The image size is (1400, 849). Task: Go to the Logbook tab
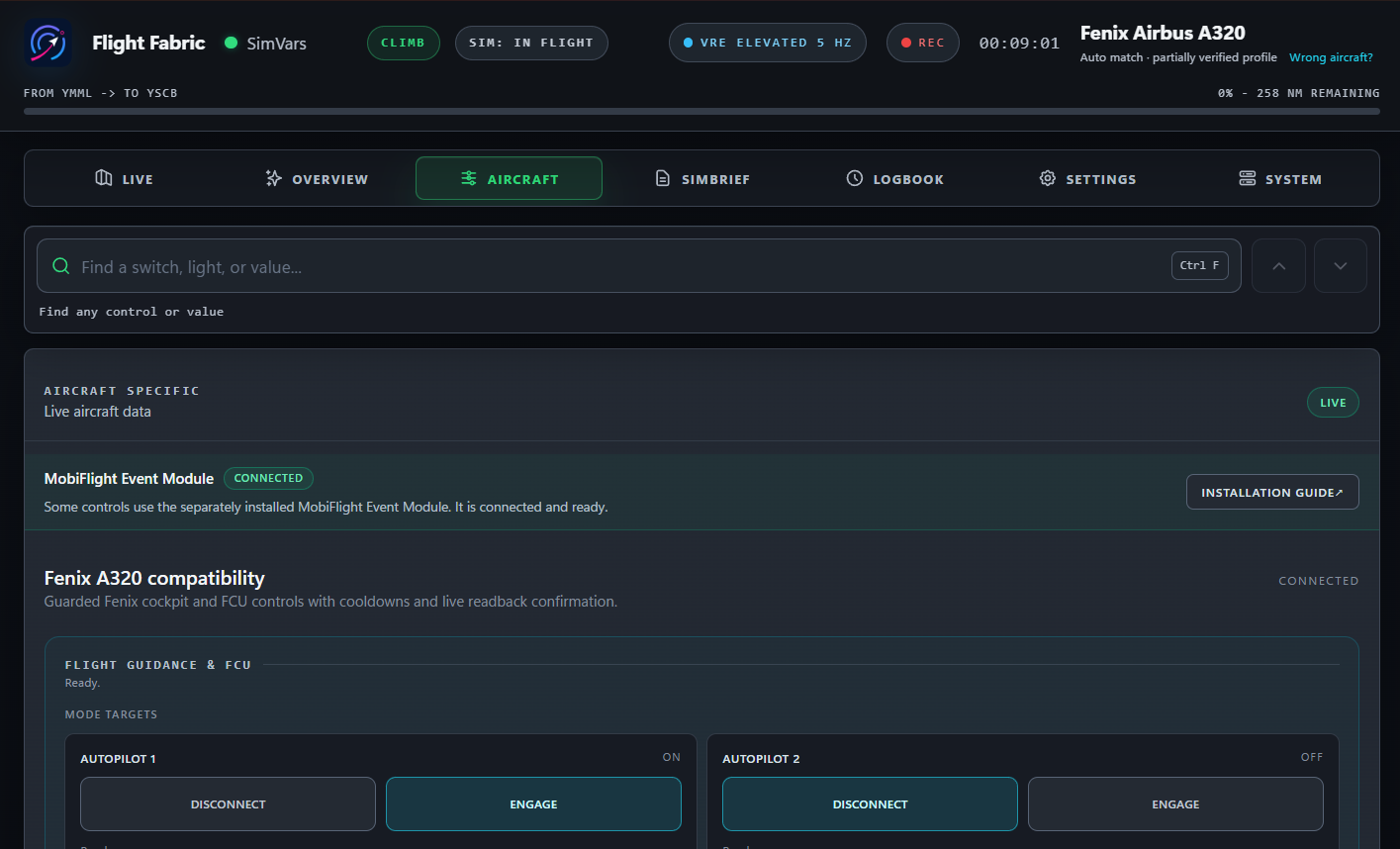point(895,178)
